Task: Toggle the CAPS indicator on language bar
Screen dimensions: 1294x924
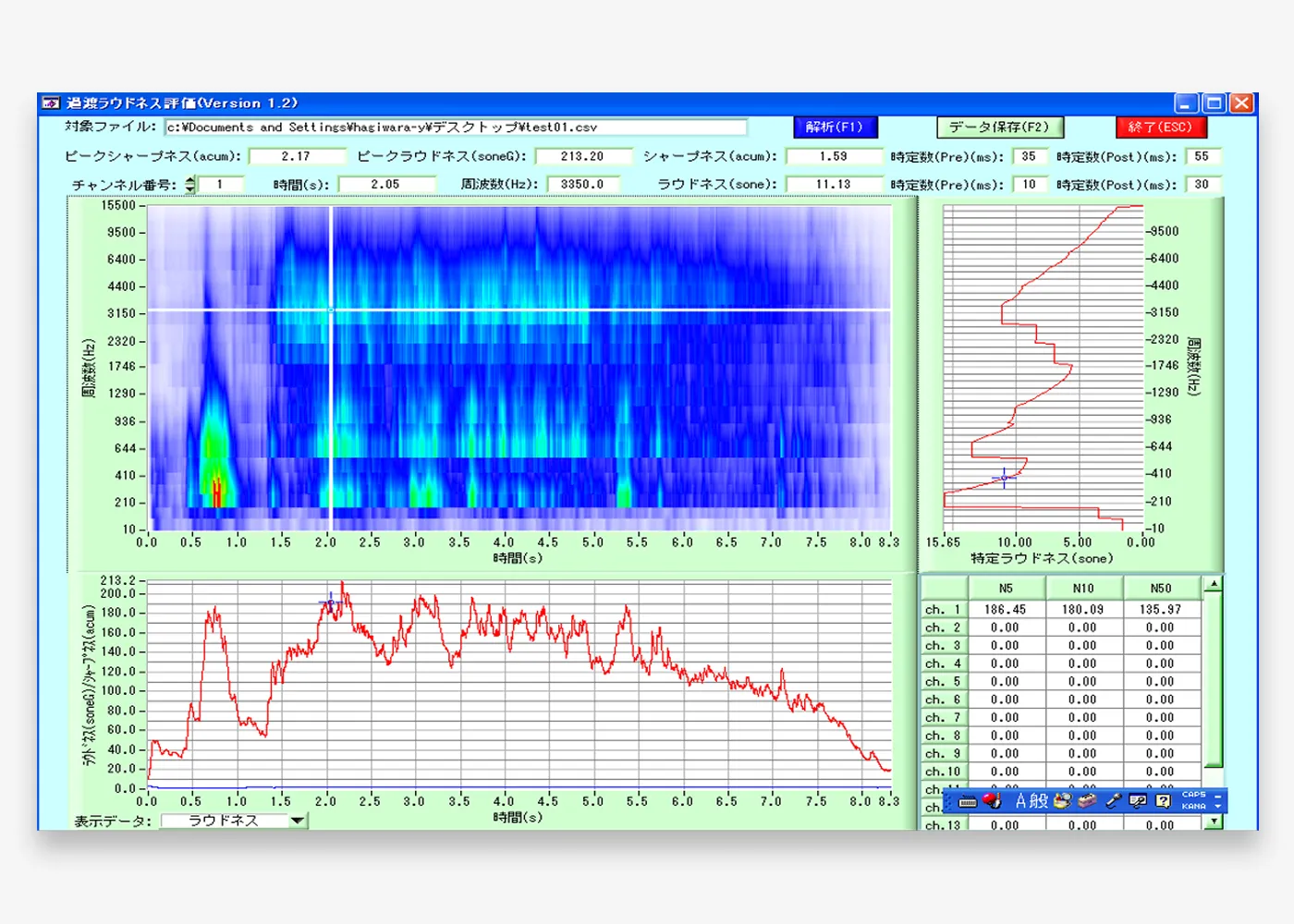Action: click(x=1193, y=795)
